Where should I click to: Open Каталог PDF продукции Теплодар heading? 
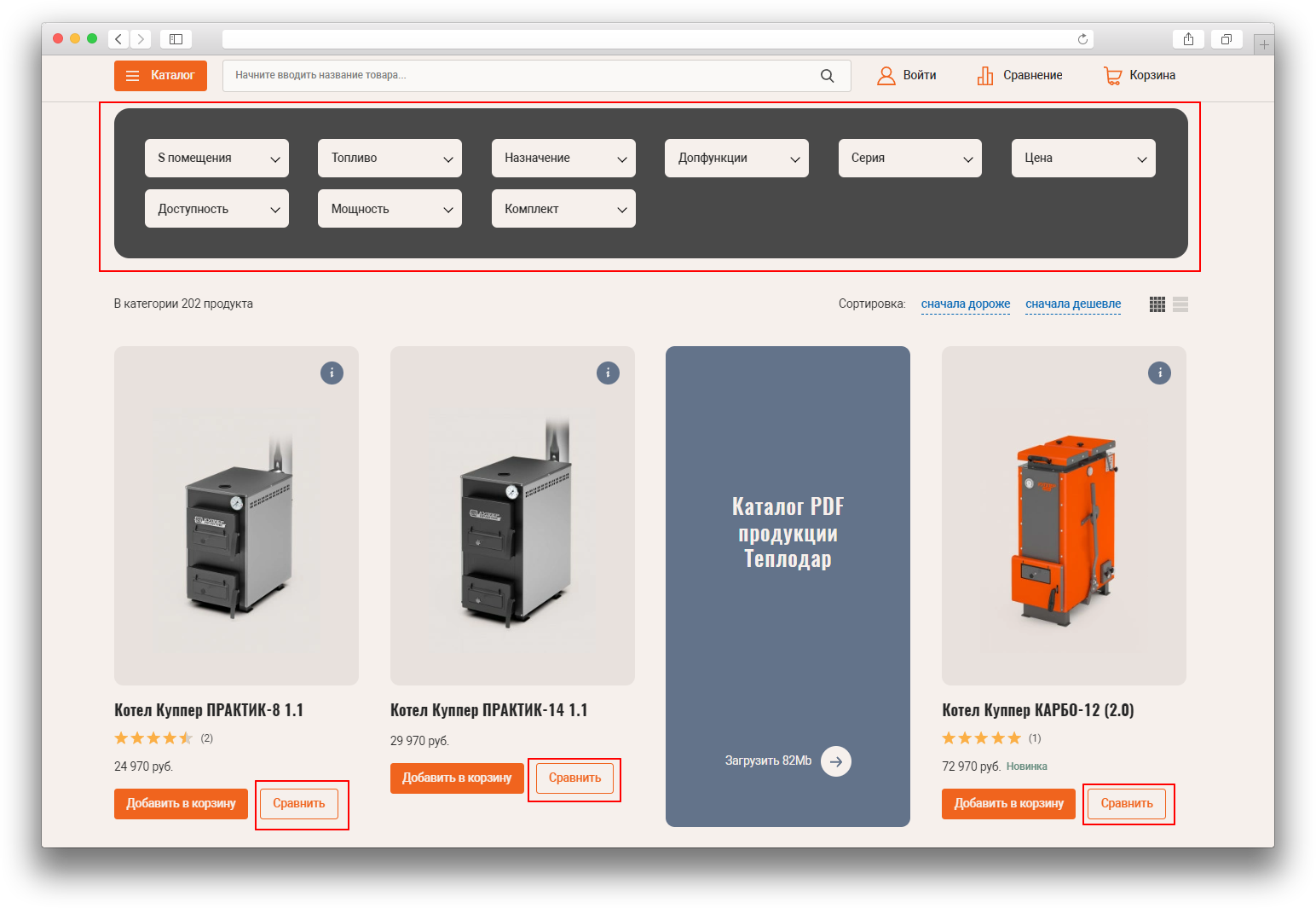coord(788,533)
